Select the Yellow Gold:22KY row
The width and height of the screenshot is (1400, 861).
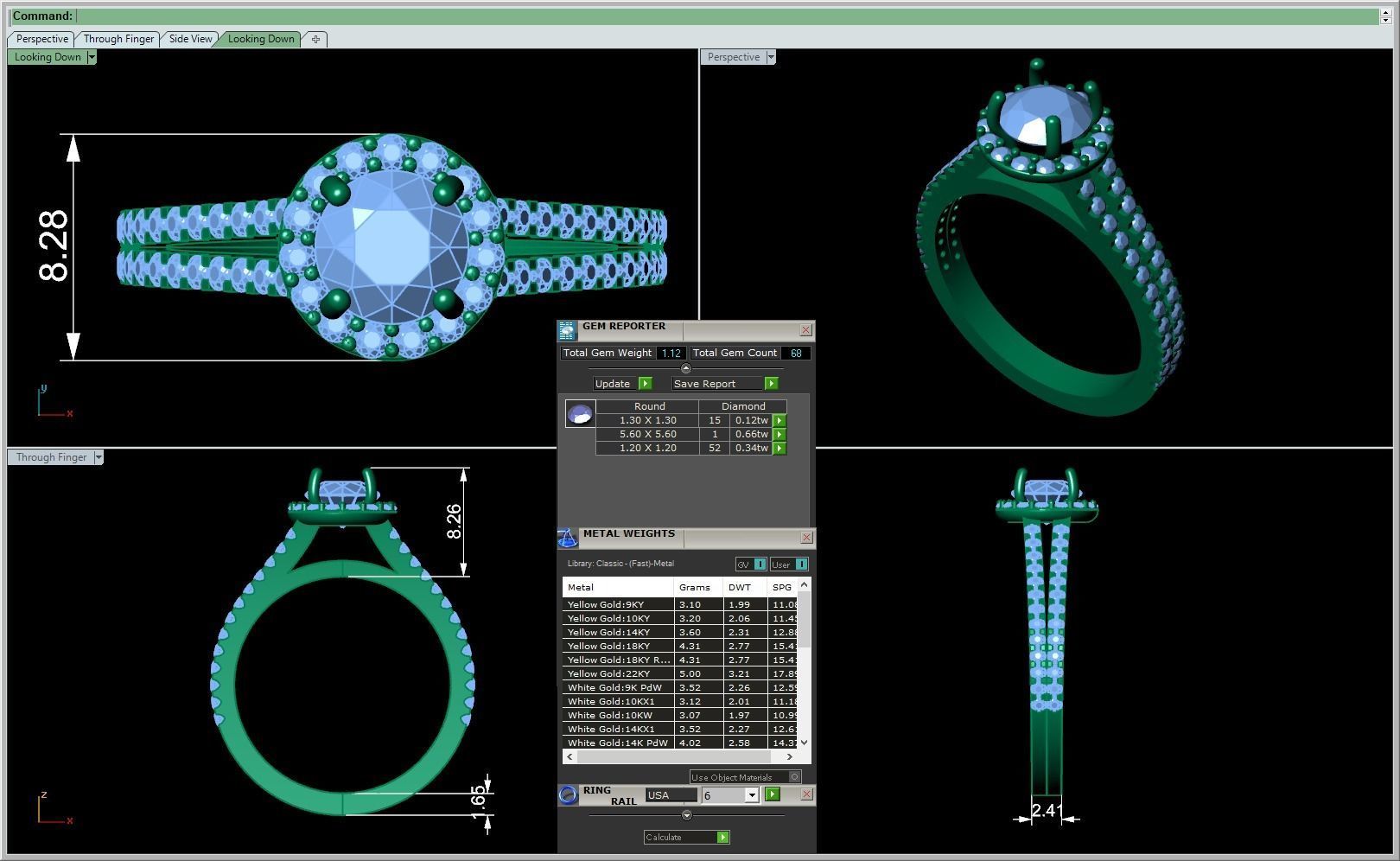coord(680,673)
